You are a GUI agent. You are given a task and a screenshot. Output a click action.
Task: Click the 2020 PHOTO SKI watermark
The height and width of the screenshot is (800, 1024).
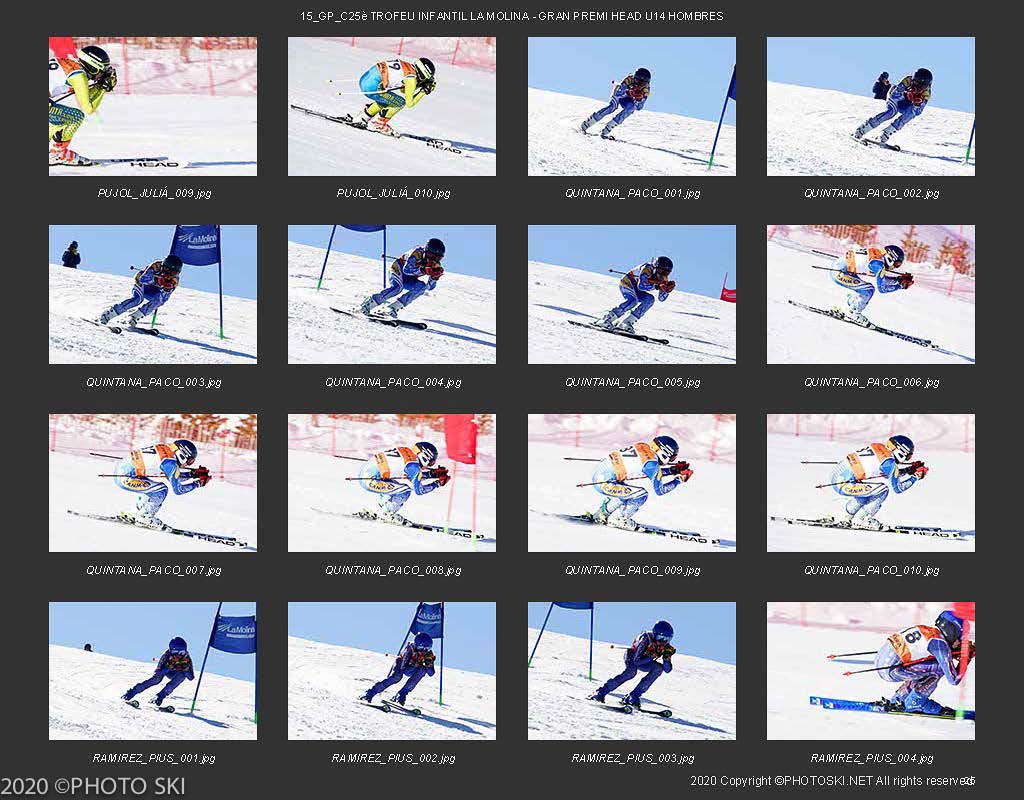[93, 786]
